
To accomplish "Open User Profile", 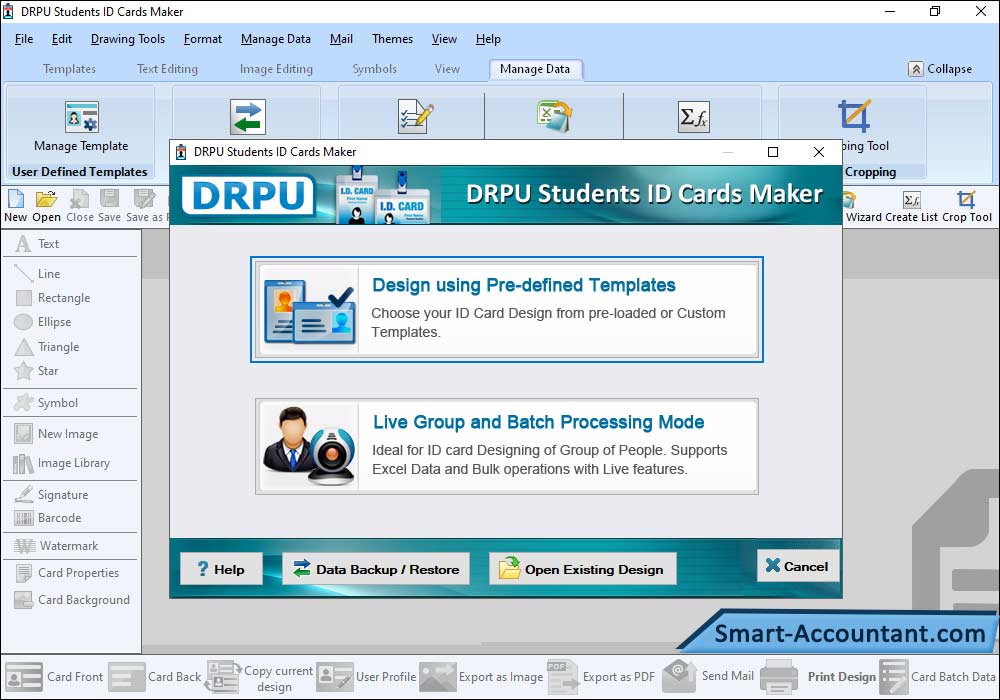I will [x=367, y=677].
